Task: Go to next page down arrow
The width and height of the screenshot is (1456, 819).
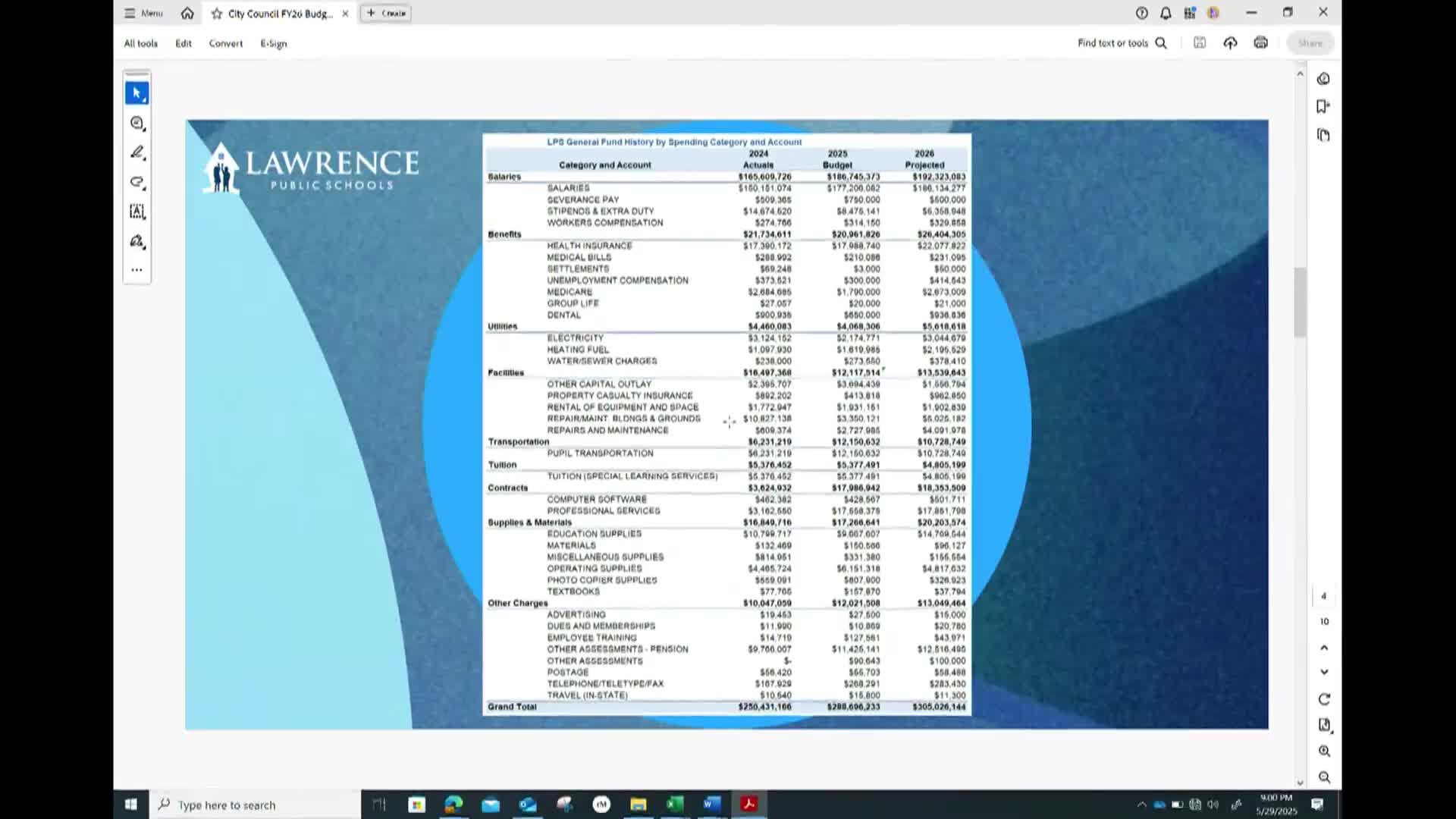Action: [x=1324, y=672]
